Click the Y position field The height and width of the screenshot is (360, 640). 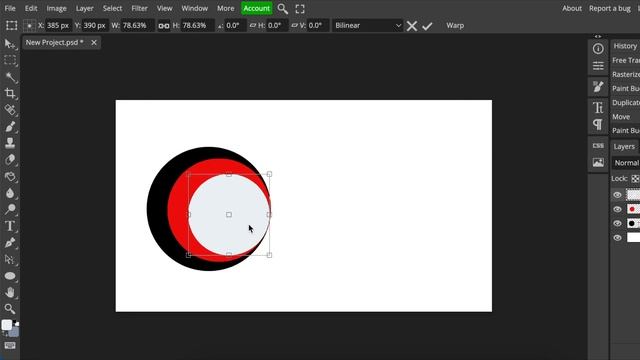95,25
